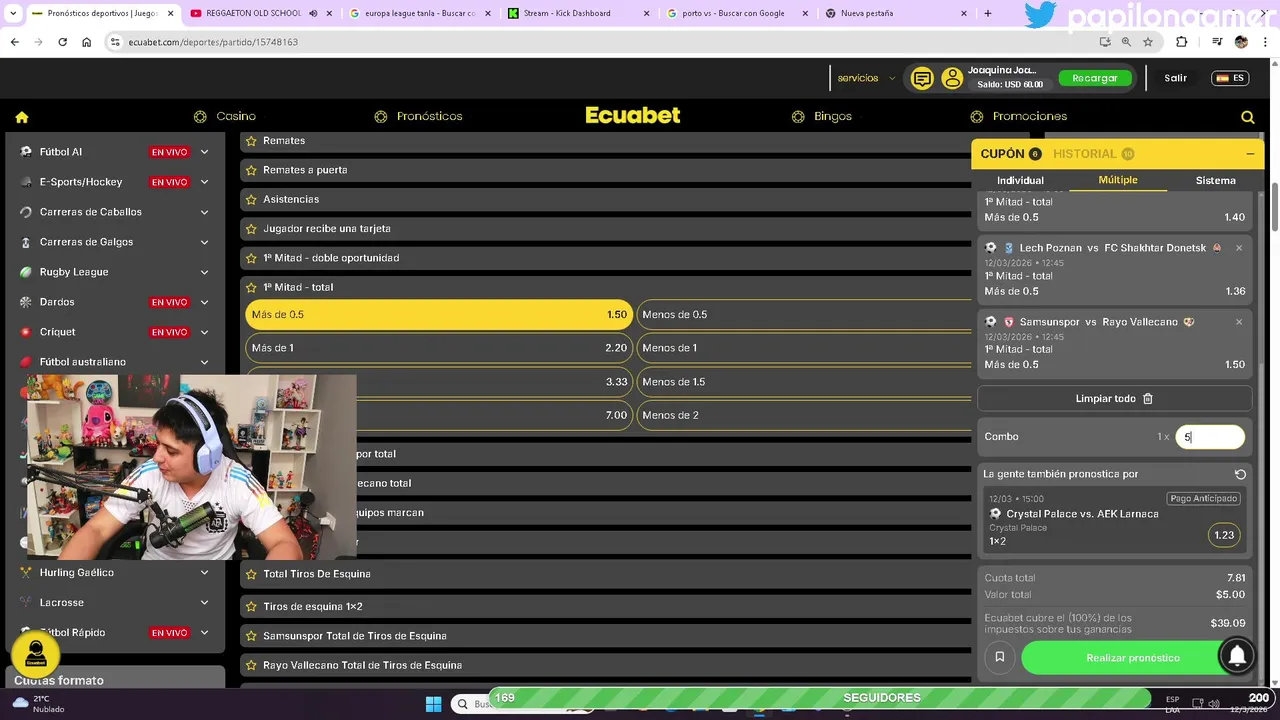The image size is (1280, 720).
Task: Open the Pronósticos menu
Action: pos(418,117)
